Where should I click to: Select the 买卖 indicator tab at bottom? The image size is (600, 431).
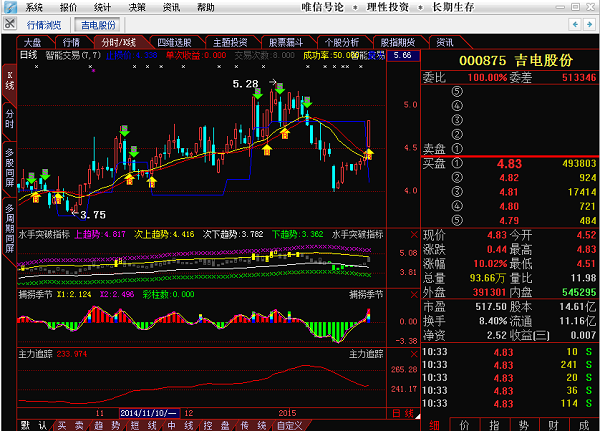[64, 425]
